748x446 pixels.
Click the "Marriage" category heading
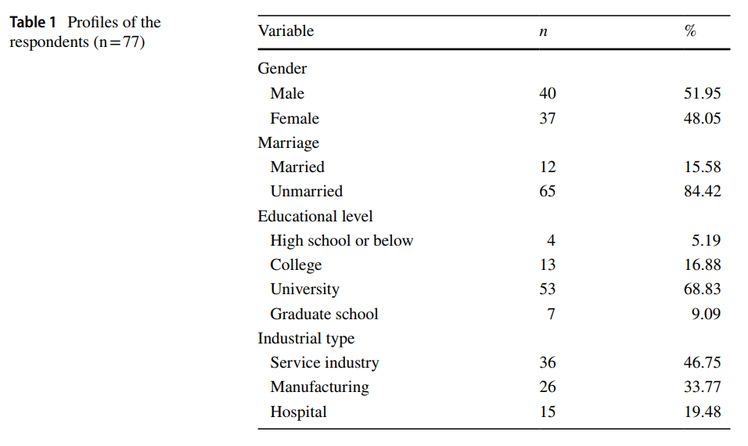pos(288,143)
